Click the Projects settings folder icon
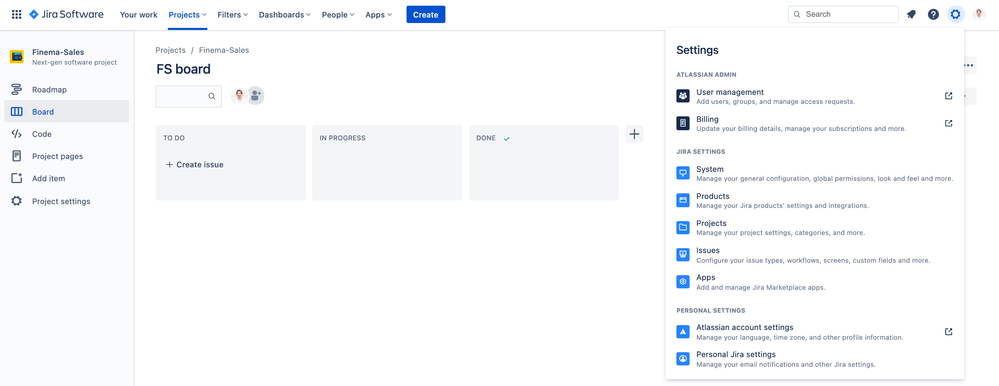This screenshot has width=999, height=386. [x=683, y=227]
